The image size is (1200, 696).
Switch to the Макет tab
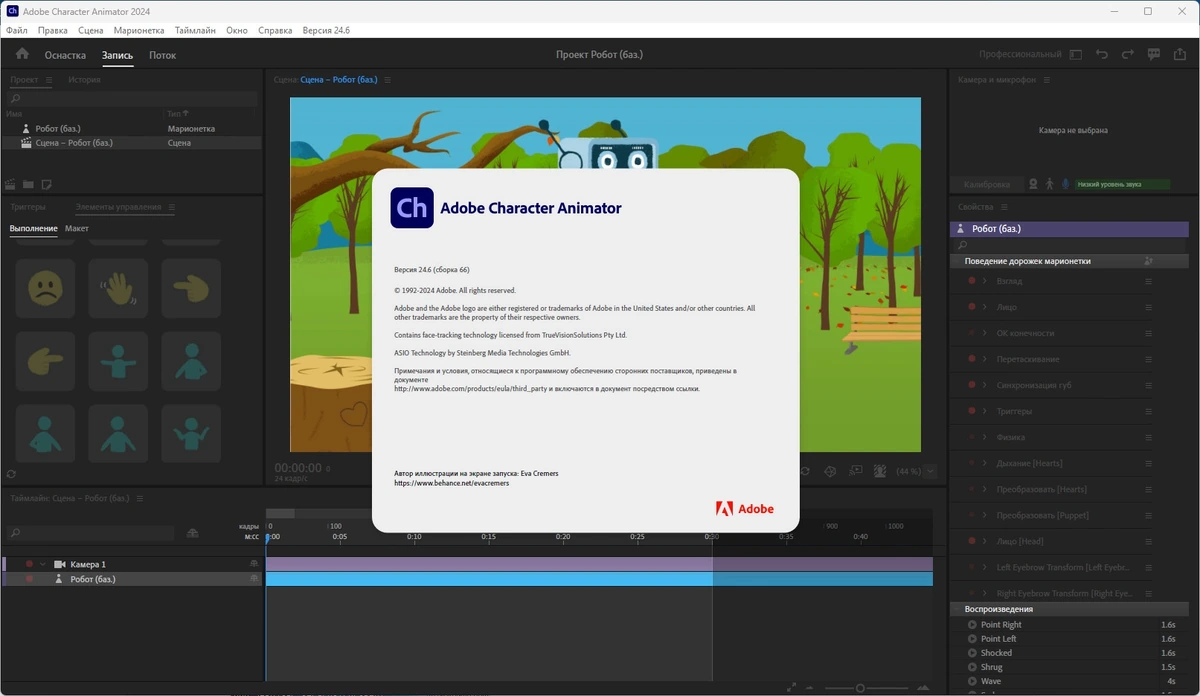point(77,229)
